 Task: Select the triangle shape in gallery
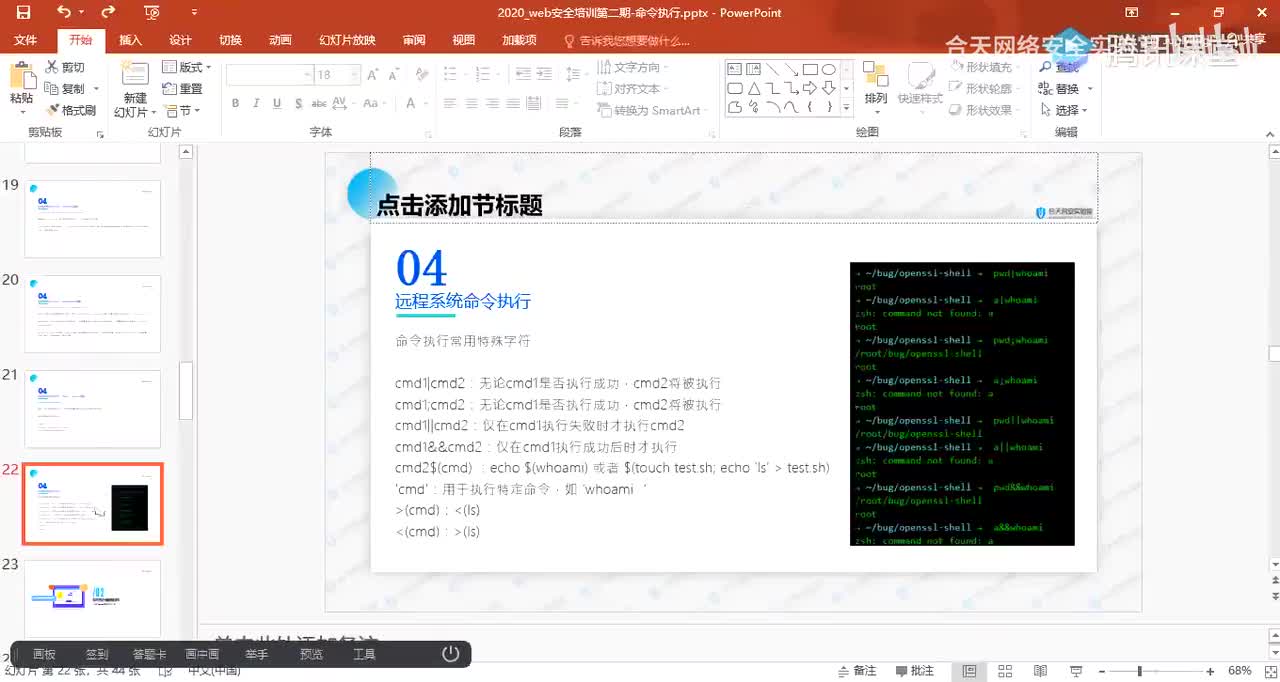coord(754,88)
